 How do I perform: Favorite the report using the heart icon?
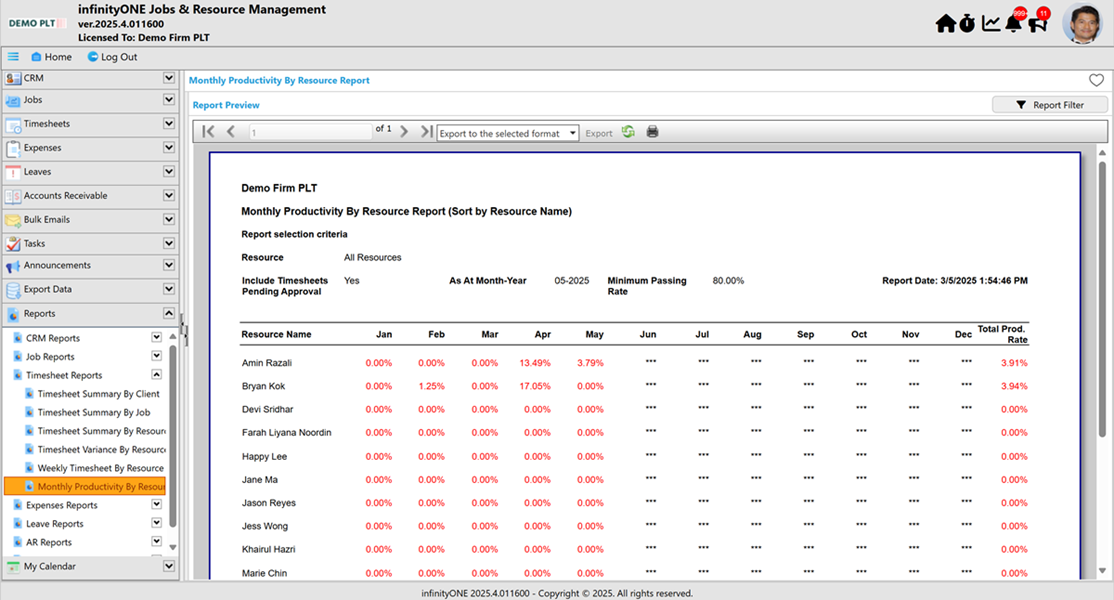click(1095, 80)
